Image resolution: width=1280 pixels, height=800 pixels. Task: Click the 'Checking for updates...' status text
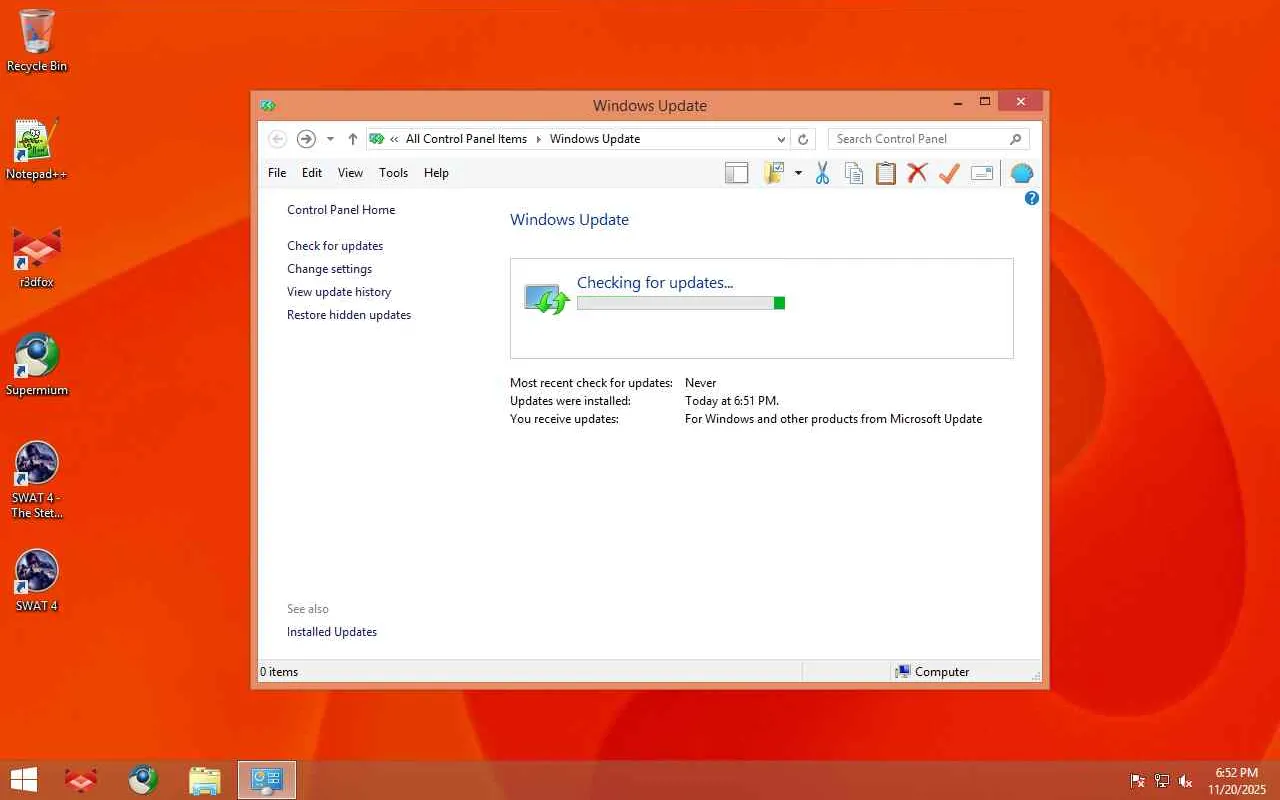point(655,283)
